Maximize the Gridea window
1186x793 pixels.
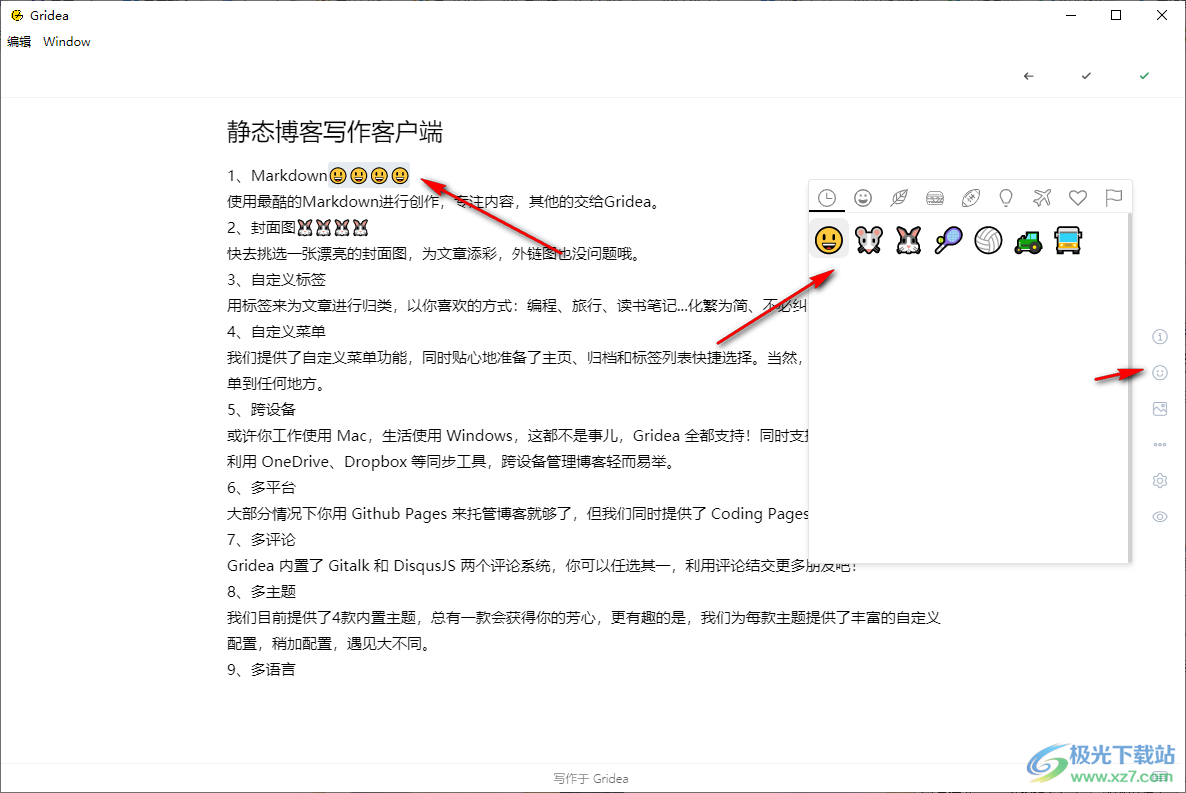[1116, 15]
